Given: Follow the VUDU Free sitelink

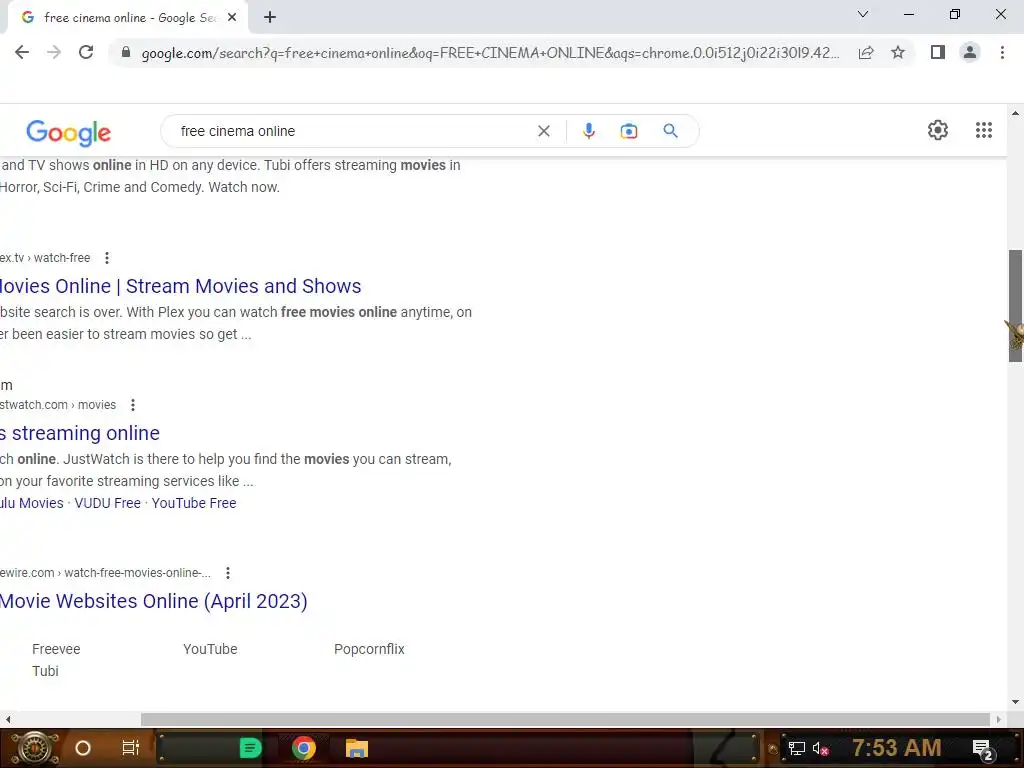Looking at the screenshot, I should (108, 503).
